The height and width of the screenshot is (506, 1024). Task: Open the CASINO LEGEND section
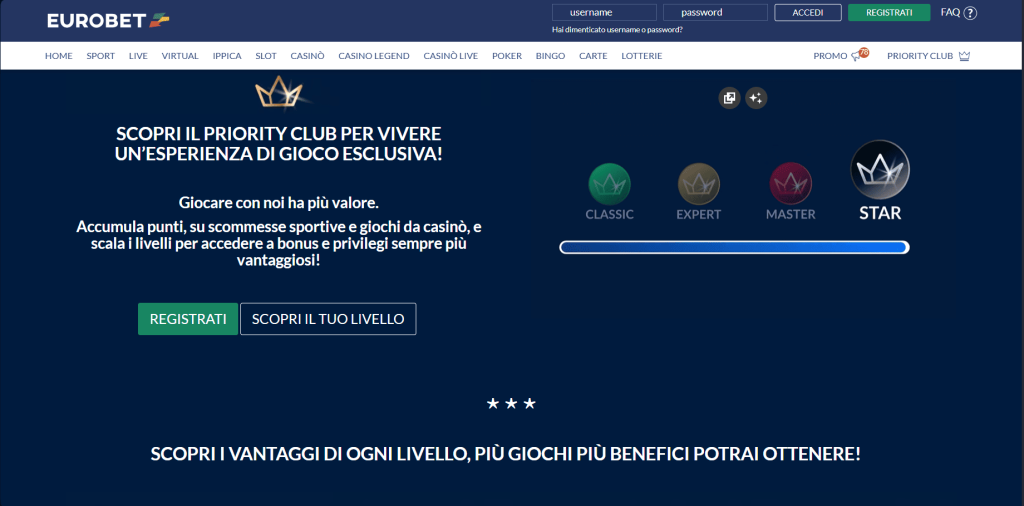(374, 56)
